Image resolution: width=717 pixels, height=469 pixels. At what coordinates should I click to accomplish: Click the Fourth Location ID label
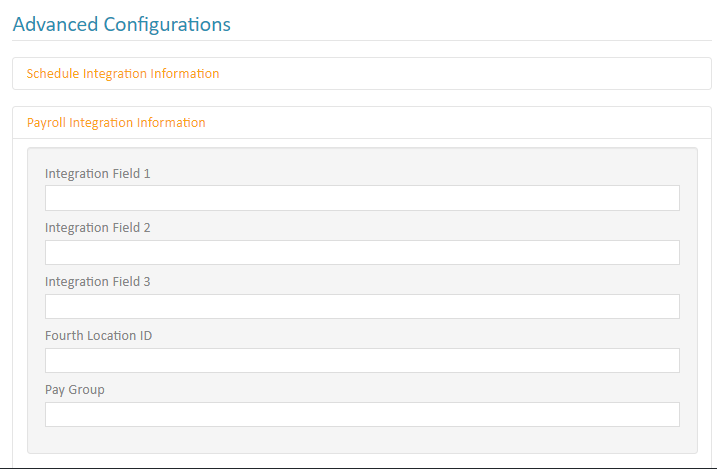click(98, 336)
